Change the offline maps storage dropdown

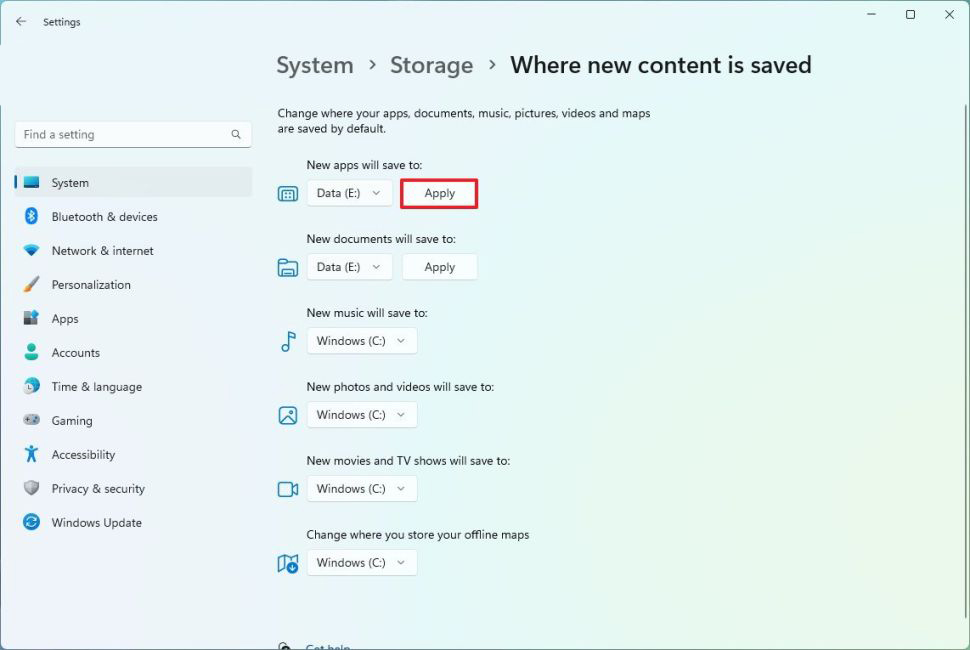tap(361, 563)
